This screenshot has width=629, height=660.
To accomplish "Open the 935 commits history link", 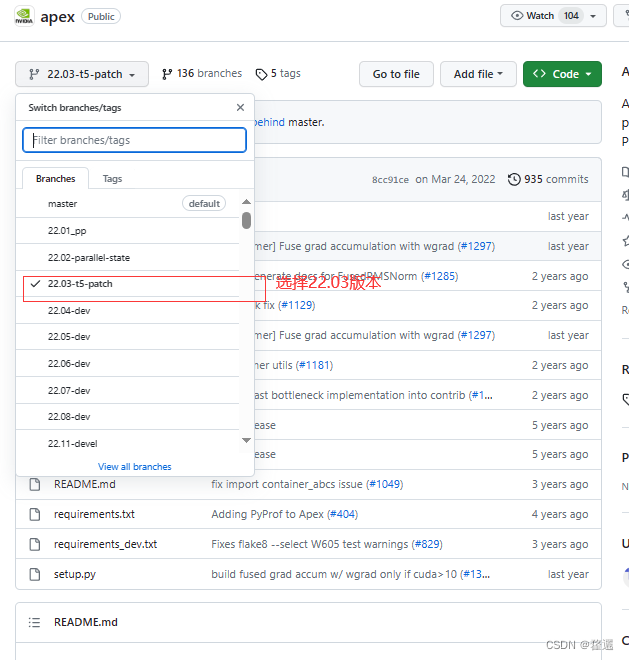I will 548,179.
